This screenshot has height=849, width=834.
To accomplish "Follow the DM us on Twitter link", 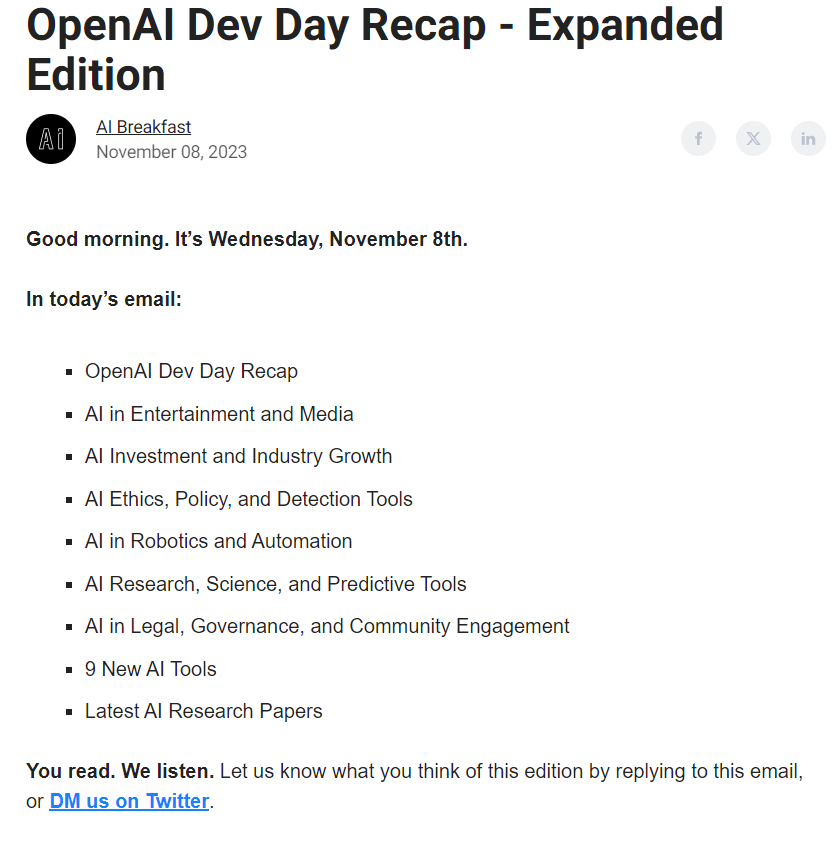I will (129, 801).
